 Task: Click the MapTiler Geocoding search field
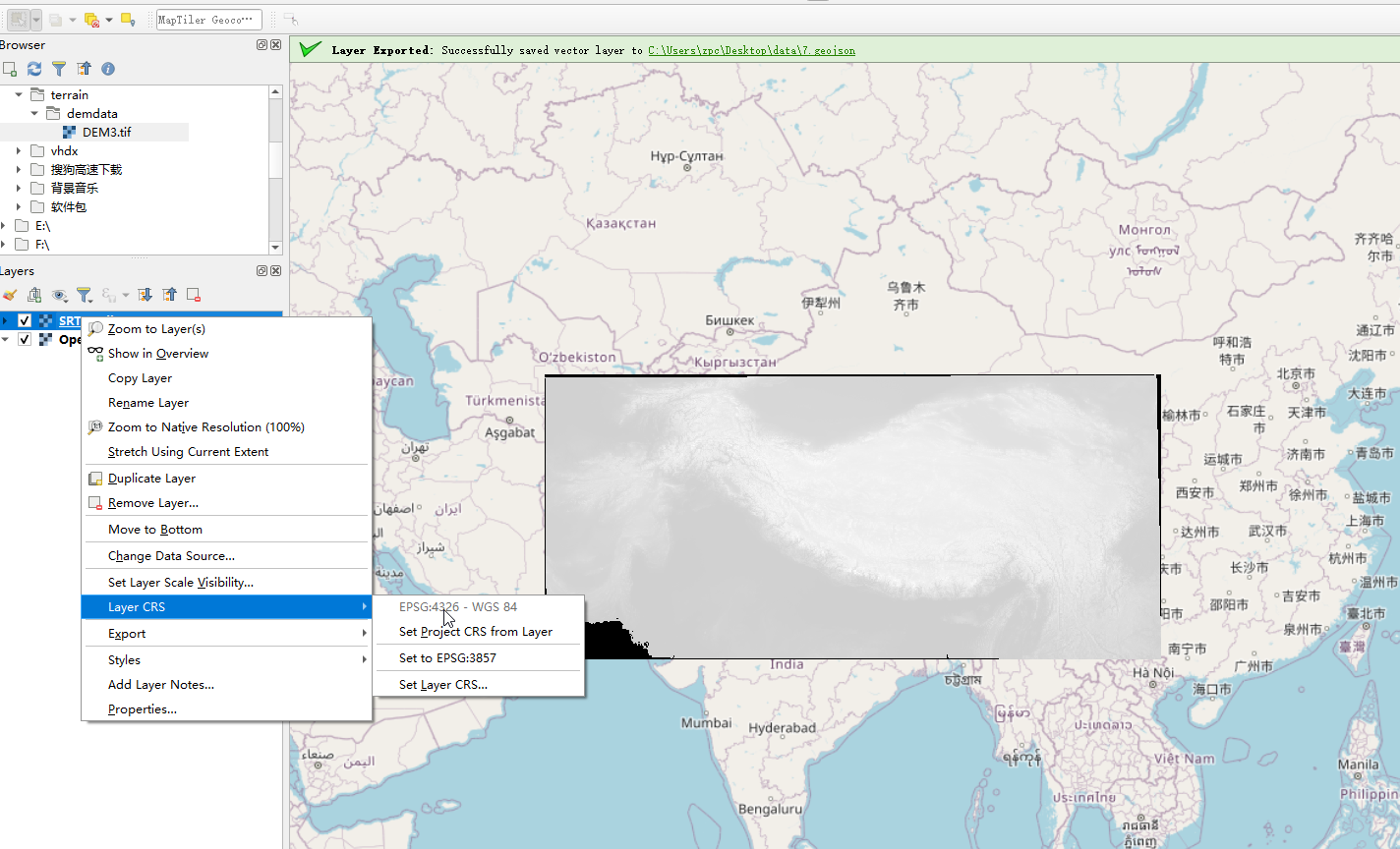pos(209,20)
